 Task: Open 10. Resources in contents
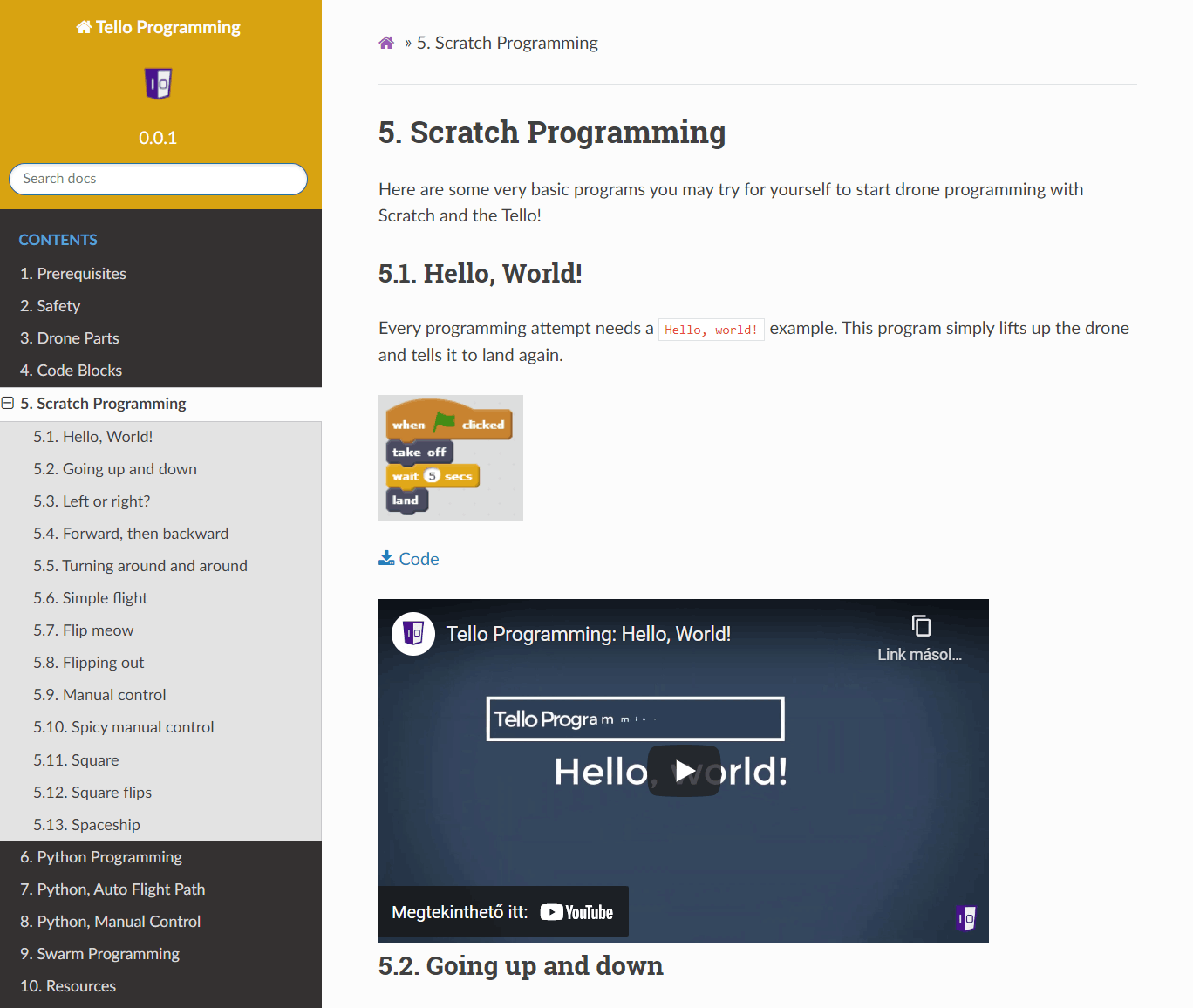160,986
